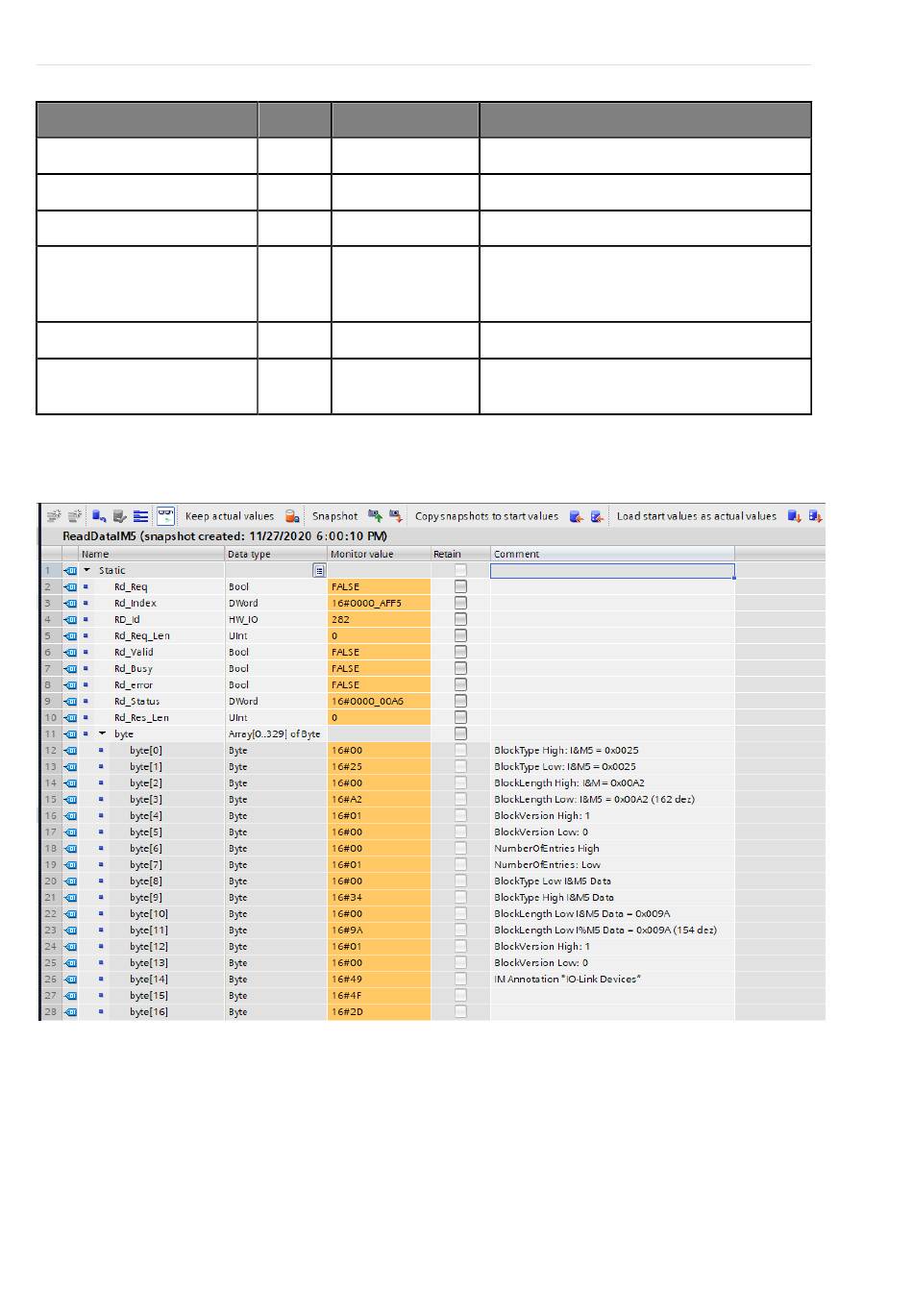Click the tag icon on Rd_Status row

(x=70, y=702)
